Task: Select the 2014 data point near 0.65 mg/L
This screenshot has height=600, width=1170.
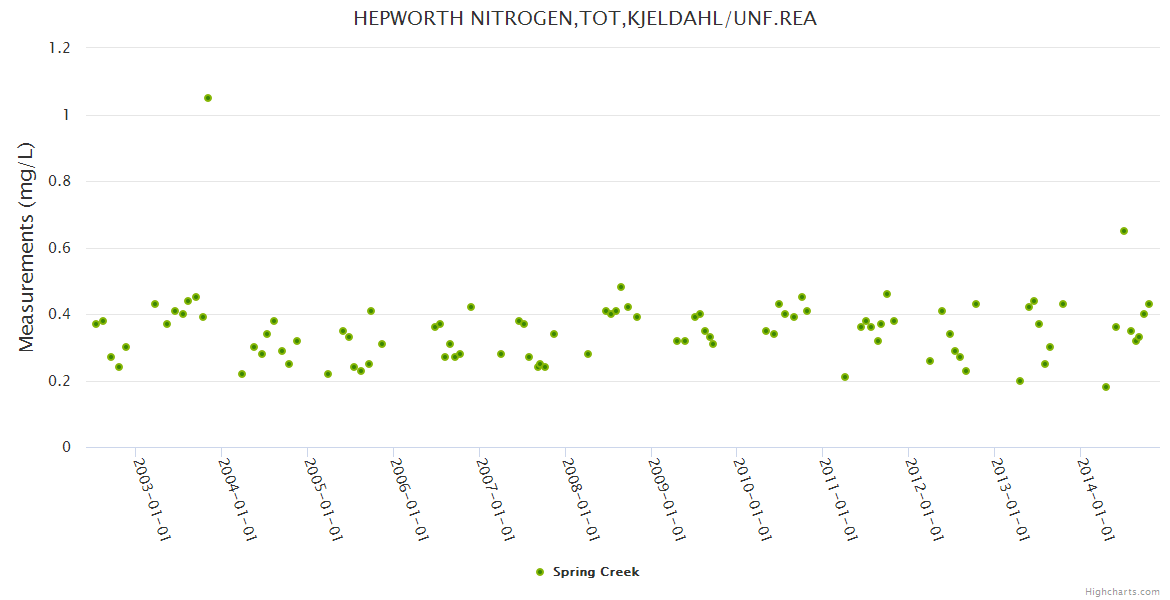Action: (x=1124, y=231)
